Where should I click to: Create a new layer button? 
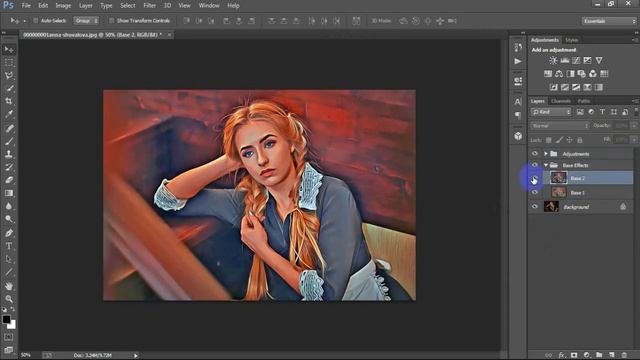(x=611, y=355)
